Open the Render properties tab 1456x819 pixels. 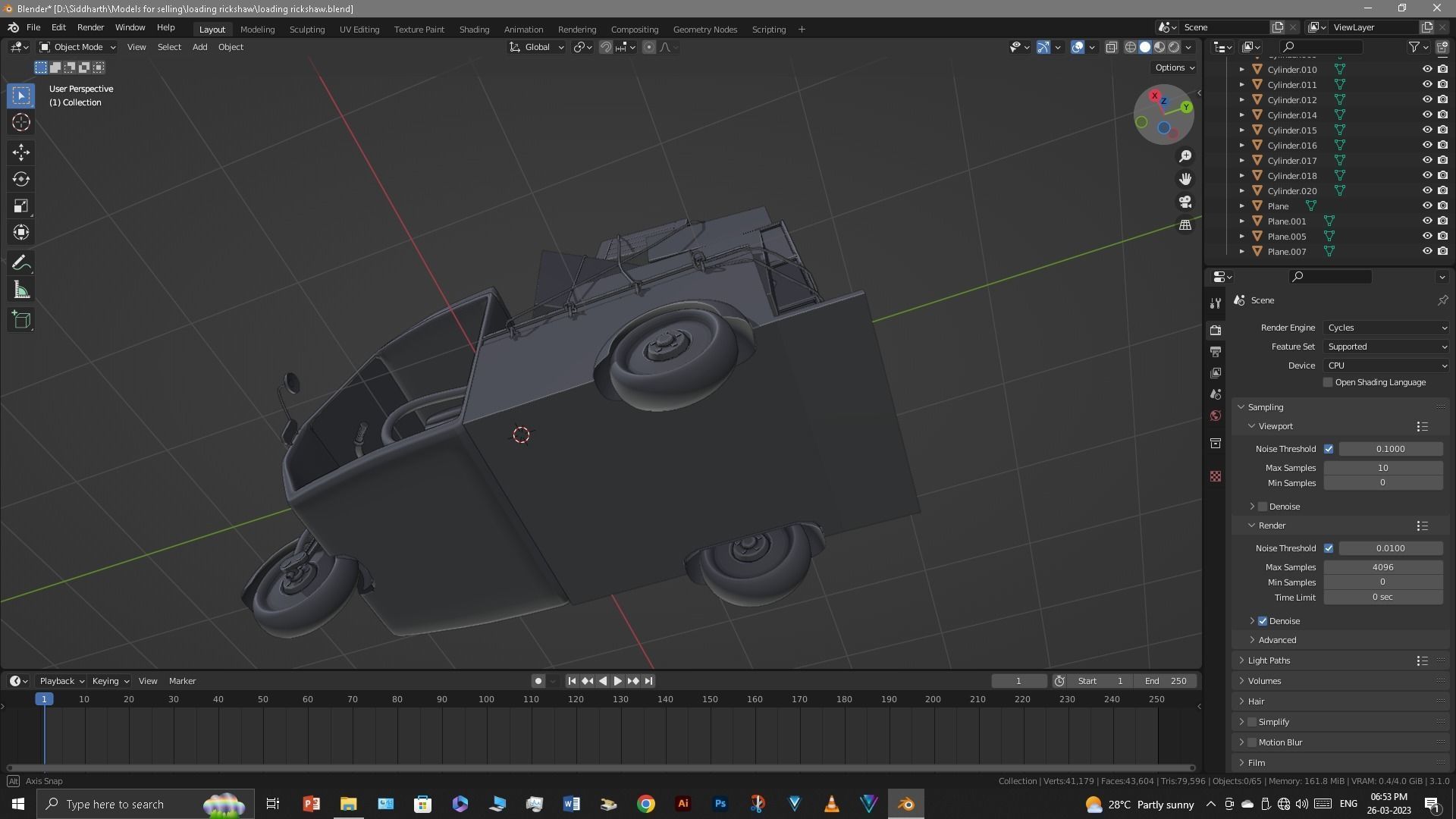1216,330
